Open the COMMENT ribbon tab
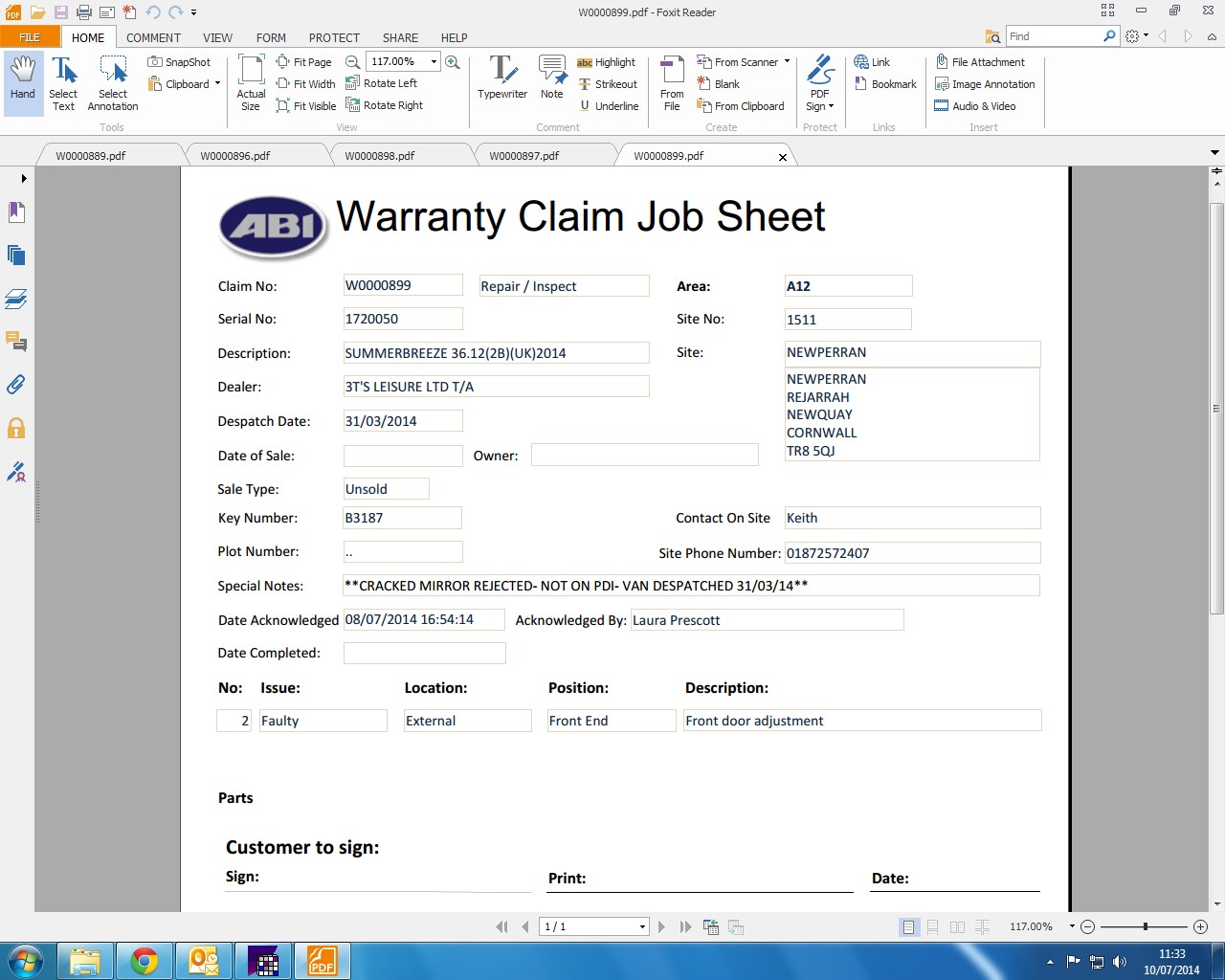This screenshot has width=1225, height=980. coord(153,37)
